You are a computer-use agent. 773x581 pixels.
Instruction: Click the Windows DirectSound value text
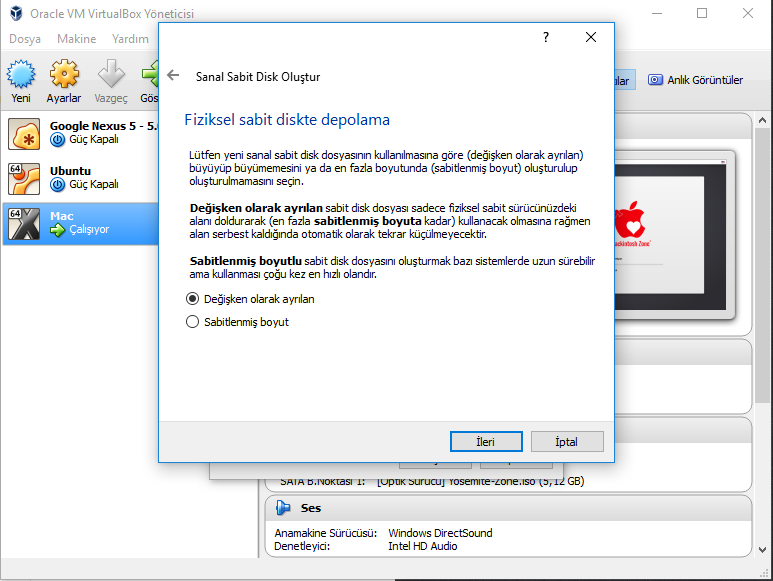tap(440, 533)
